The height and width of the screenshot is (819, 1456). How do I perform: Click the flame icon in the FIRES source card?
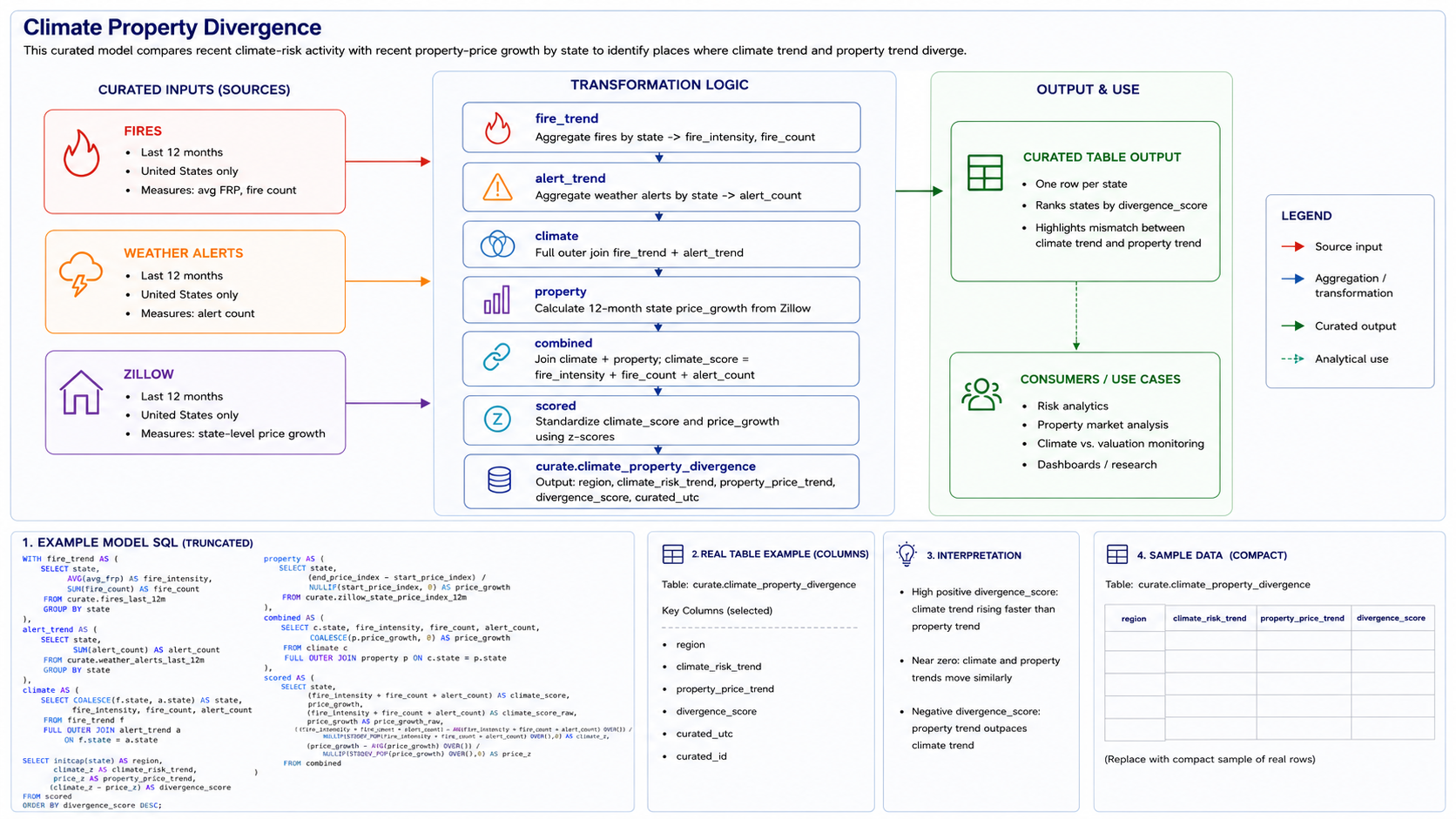pos(81,153)
